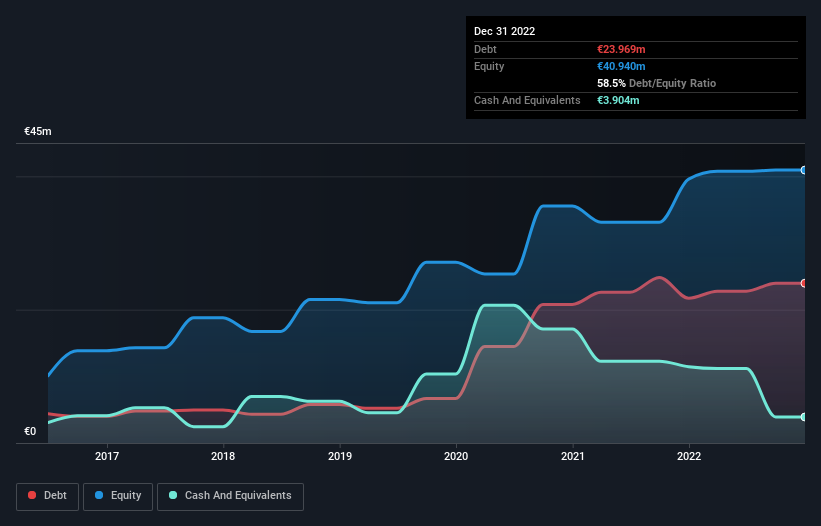Click the 2019 axis label
Screen dimensions: 821x526
[x=340, y=456]
